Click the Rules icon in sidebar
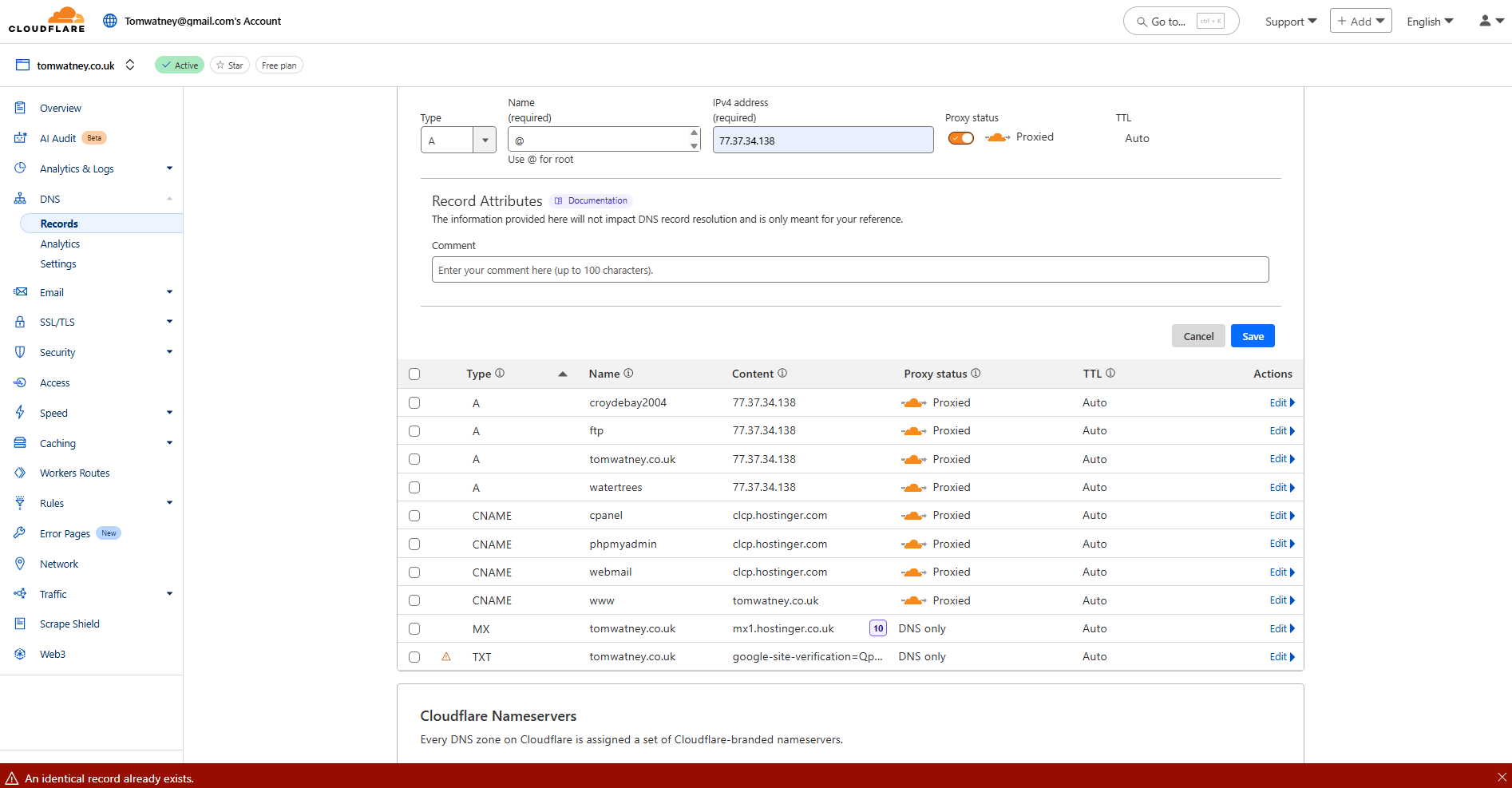Image resolution: width=1512 pixels, height=788 pixels. 21,503
